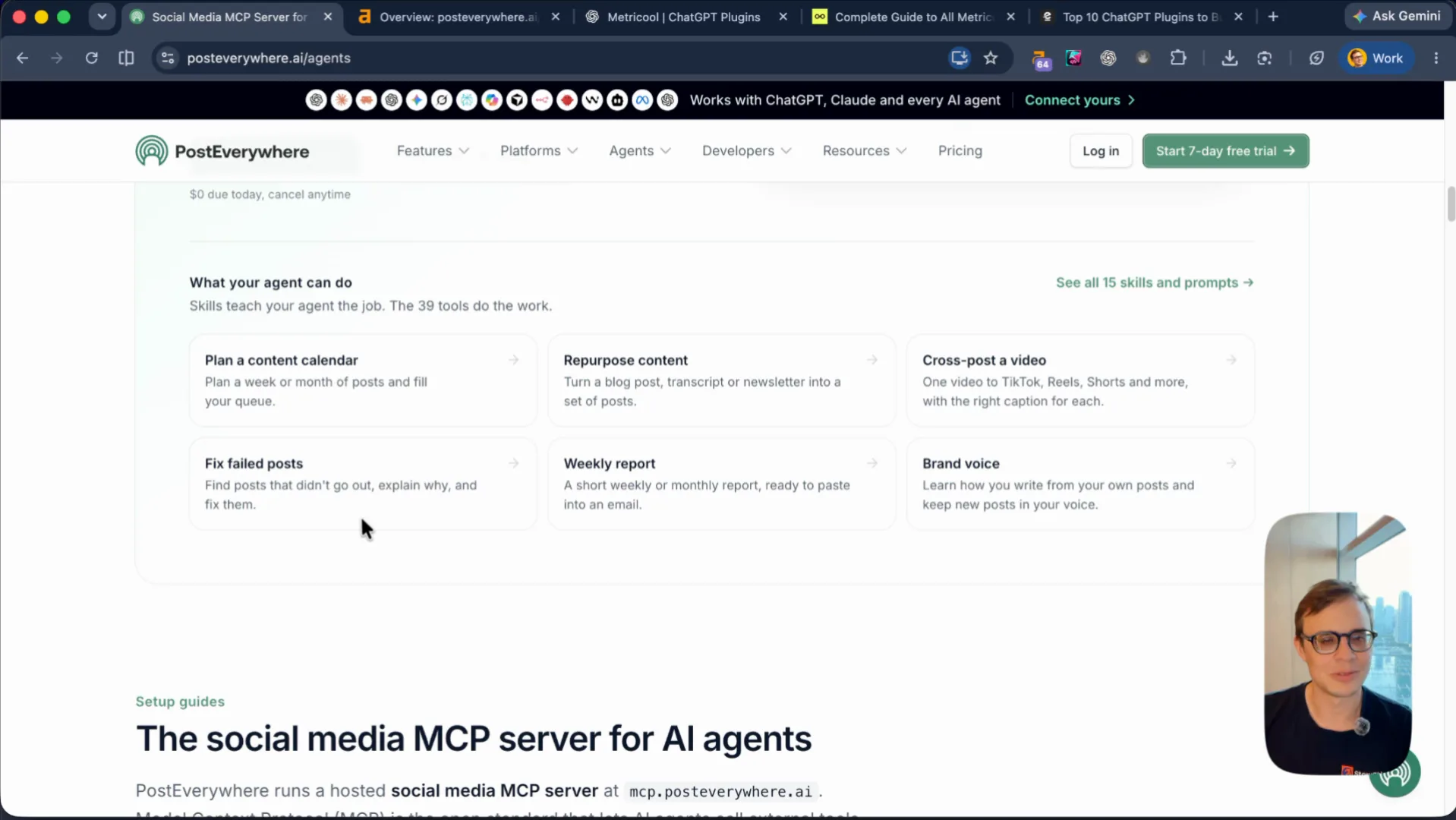Click the pink n8n icon in the banner
The width and height of the screenshot is (1456, 820).
pyautogui.click(x=542, y=100)
